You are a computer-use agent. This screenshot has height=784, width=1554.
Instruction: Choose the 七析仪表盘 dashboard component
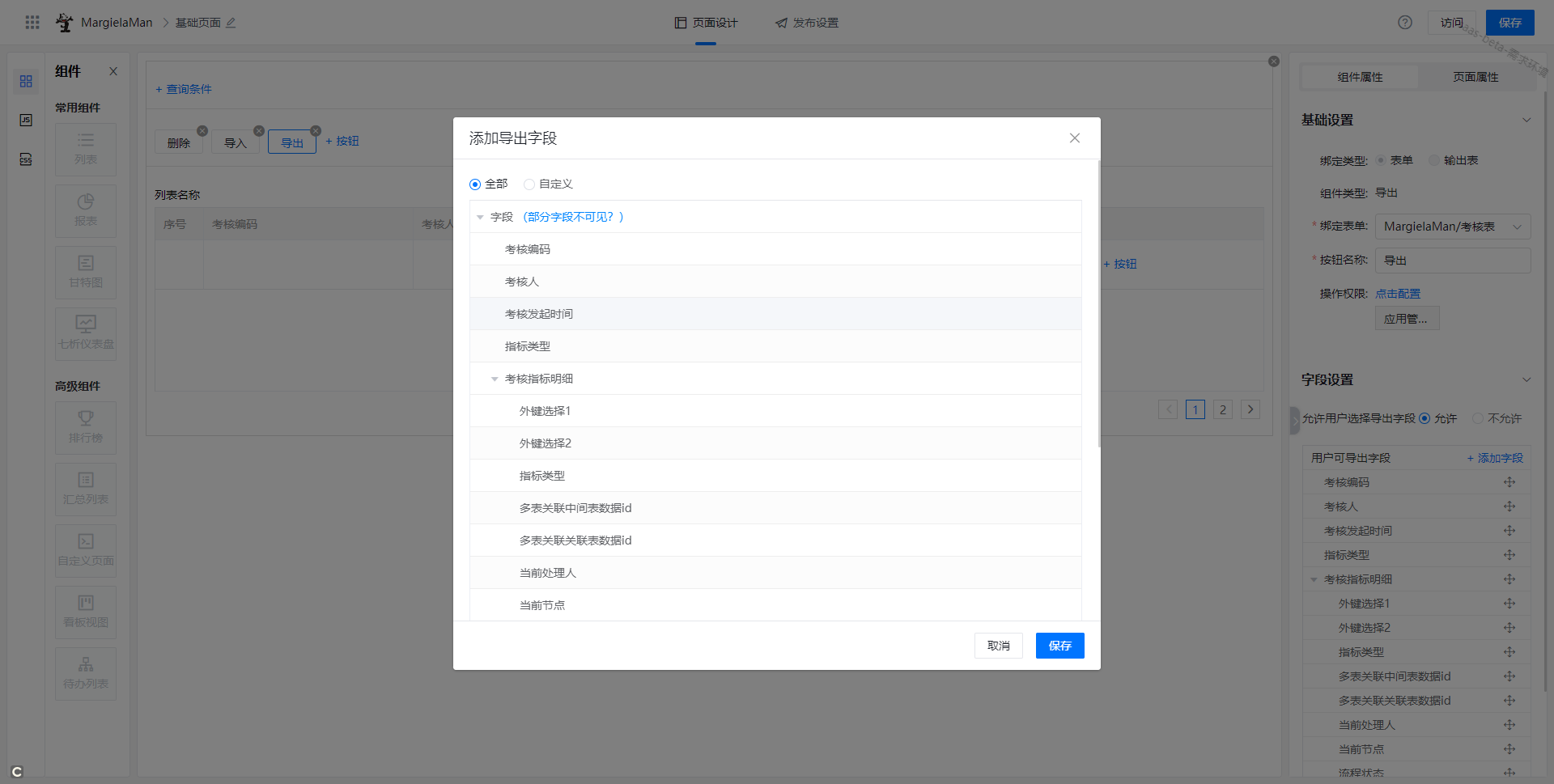click(86, 334)
